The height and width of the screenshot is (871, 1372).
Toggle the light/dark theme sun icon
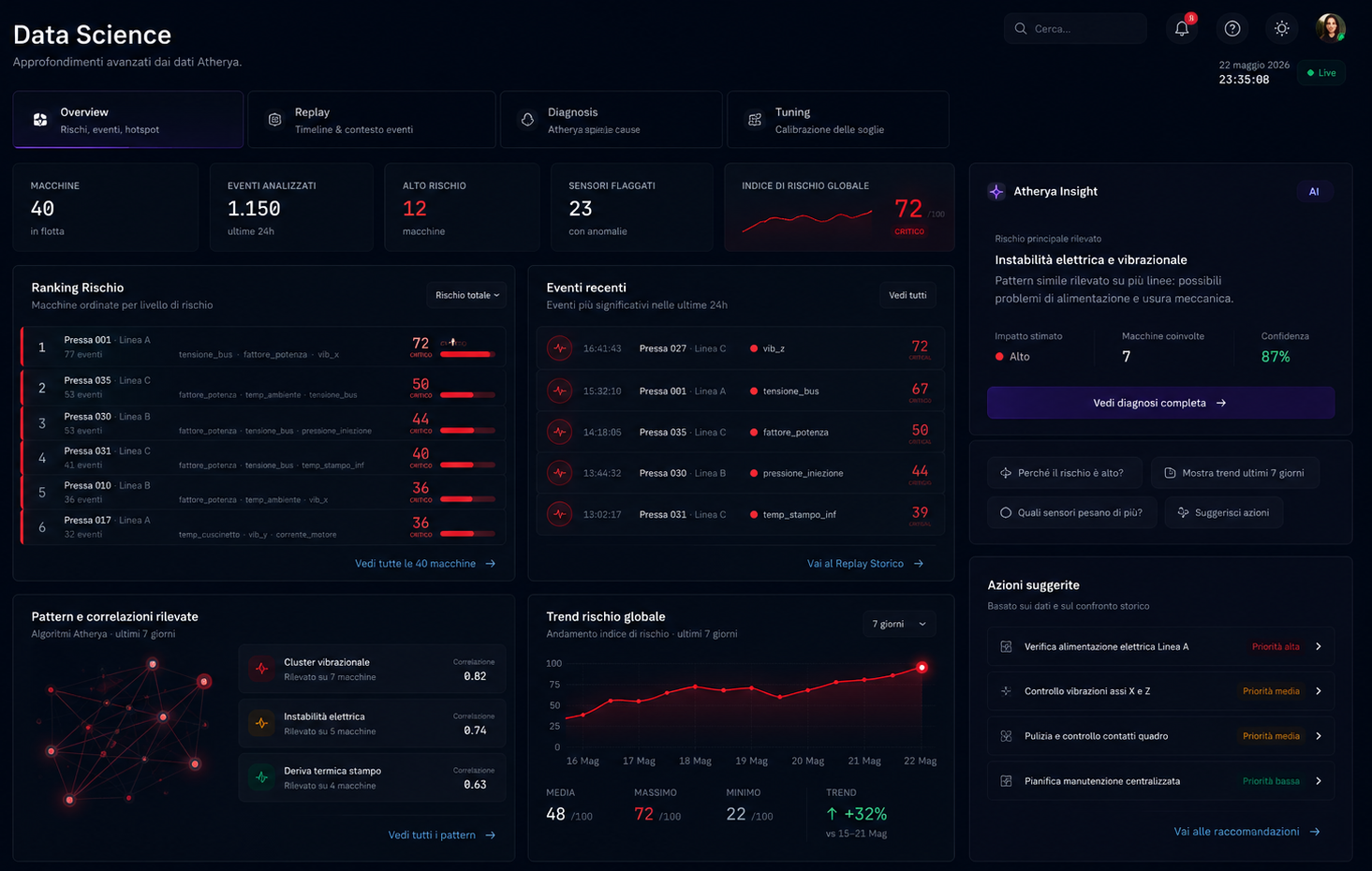pyautogui.click(x=1282, y=29)
